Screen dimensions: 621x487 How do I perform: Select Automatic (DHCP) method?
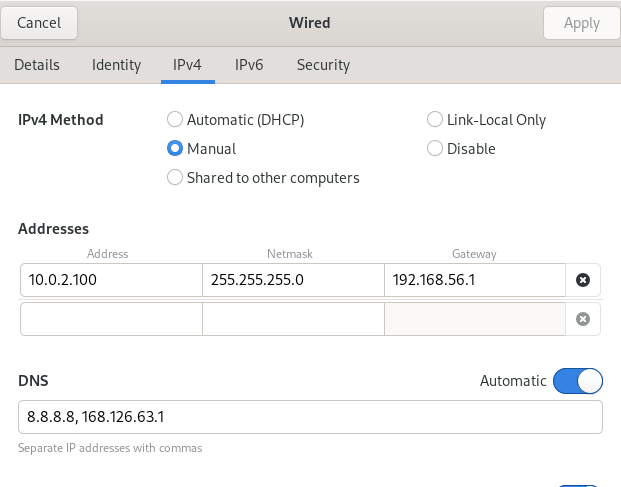[x=175, y=120]
